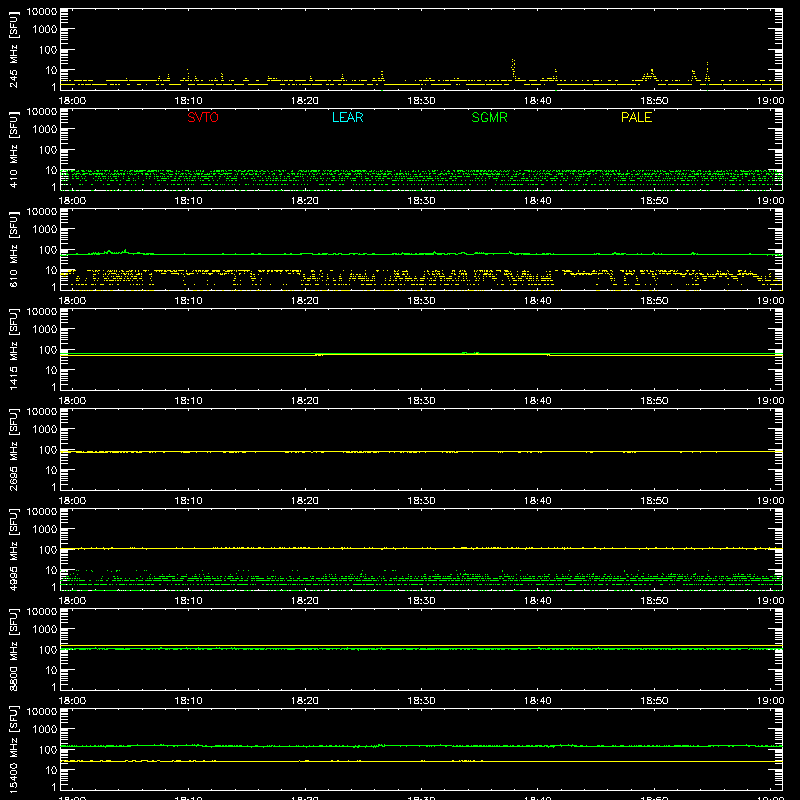Click the 19:00 tick label under 245 MHz panel
The width and height of the screenshot is (800, 800).
coord(770,101)
